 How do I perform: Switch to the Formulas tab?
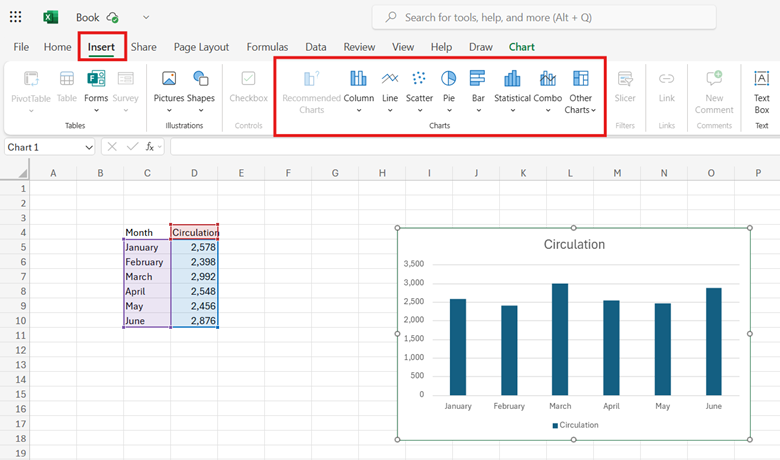[x=267, y=47]
